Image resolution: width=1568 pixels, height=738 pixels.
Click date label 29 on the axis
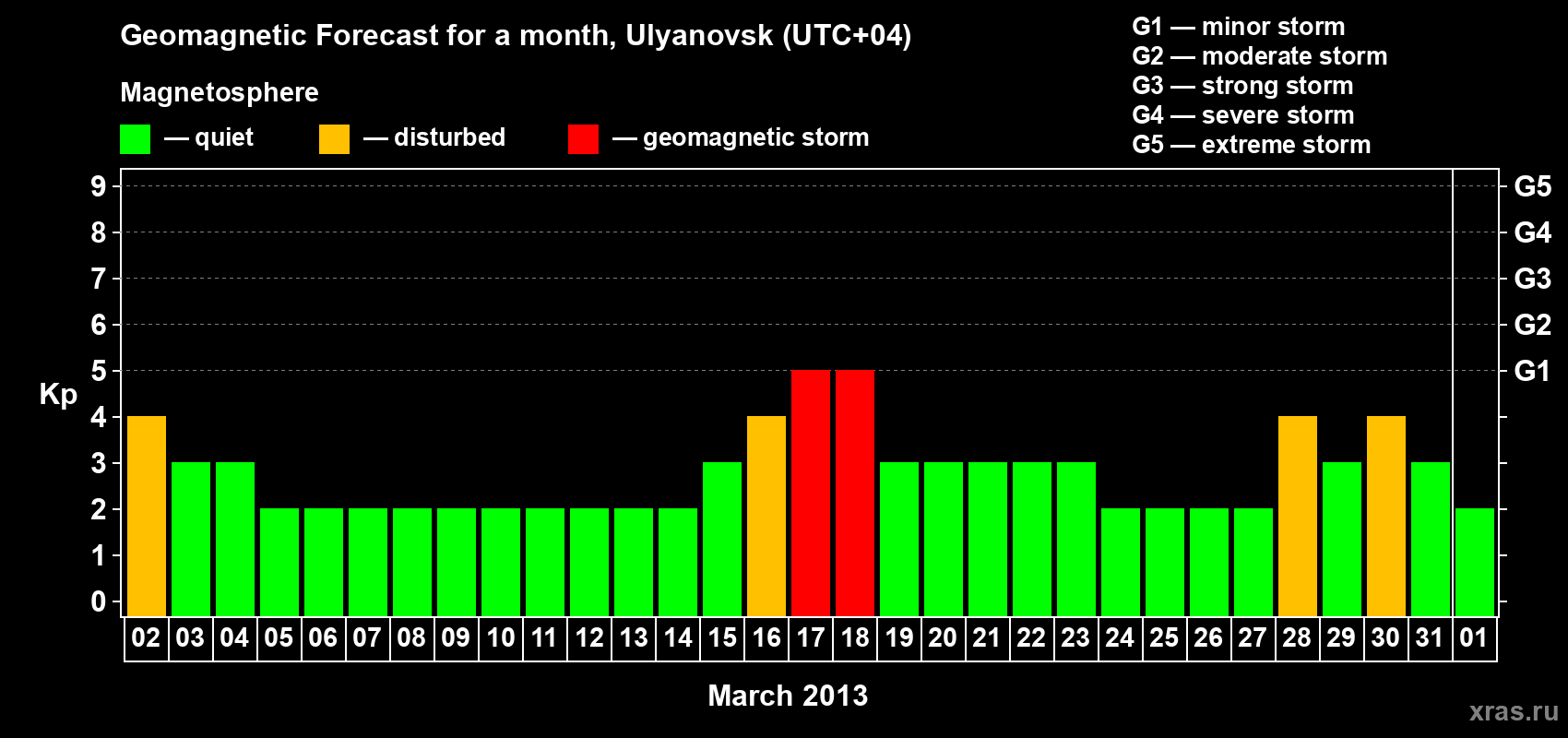pyautogui.click(x=1341, y=637)
